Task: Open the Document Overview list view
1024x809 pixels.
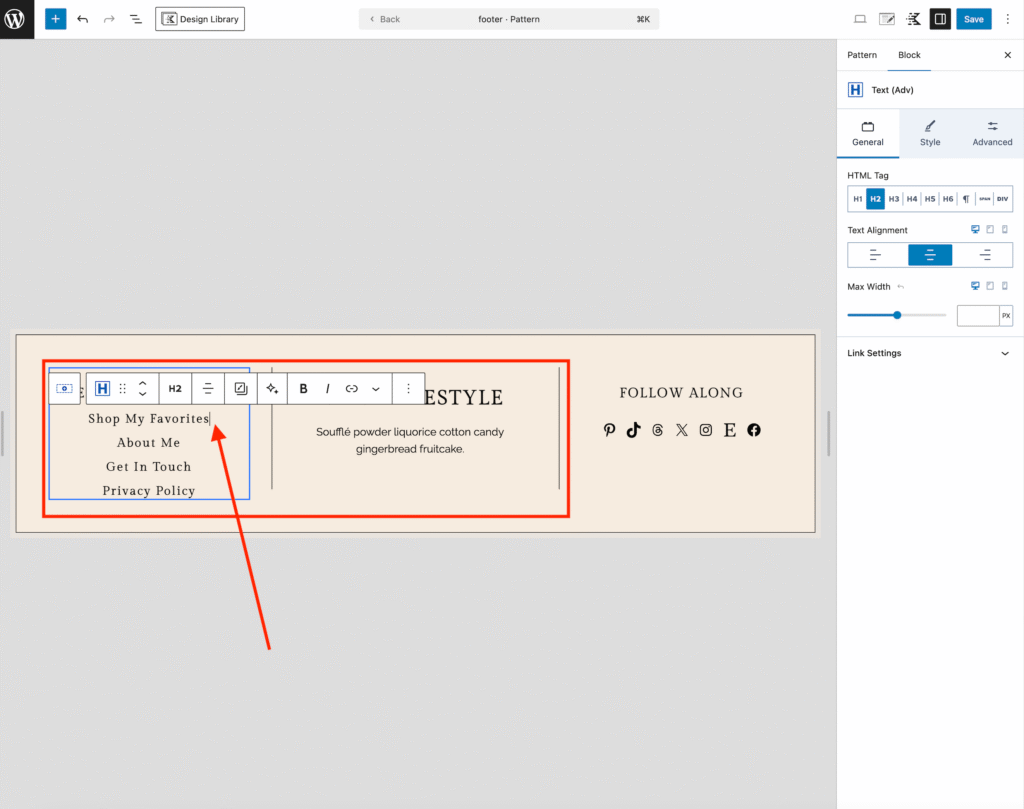Action: click(136, 19)
